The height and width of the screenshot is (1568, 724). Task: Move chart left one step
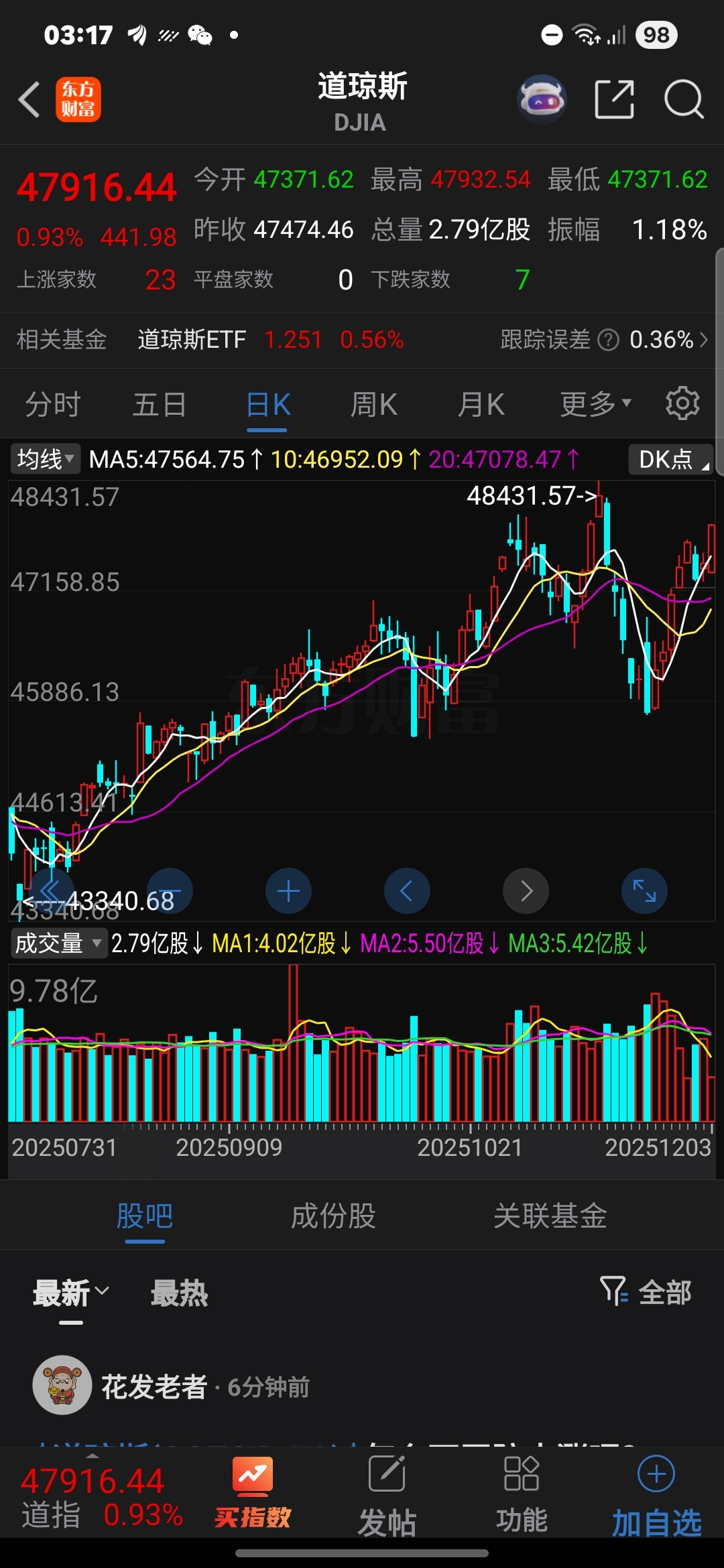407,891
